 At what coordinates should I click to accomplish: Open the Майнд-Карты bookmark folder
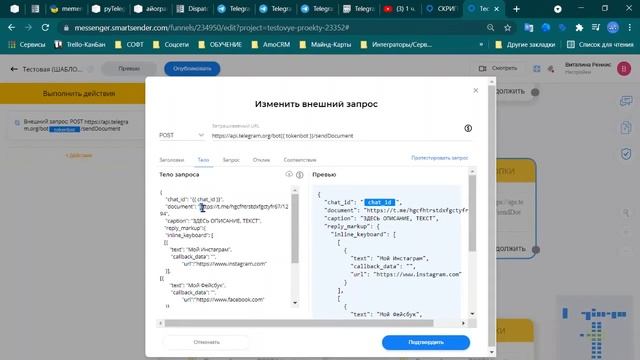pyautogui.click(x=326, y=44)
